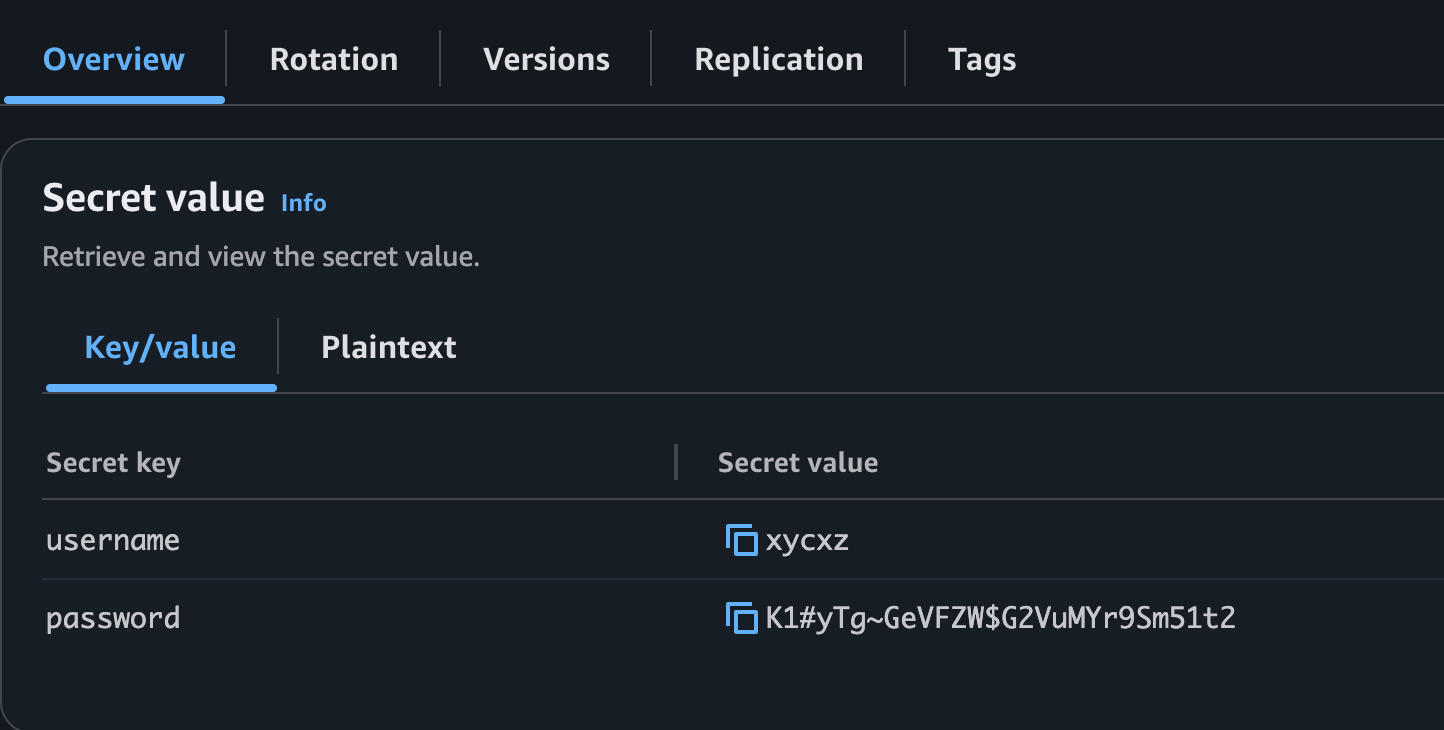
Task: Click the Secret value heading
Action: [154, 197]
